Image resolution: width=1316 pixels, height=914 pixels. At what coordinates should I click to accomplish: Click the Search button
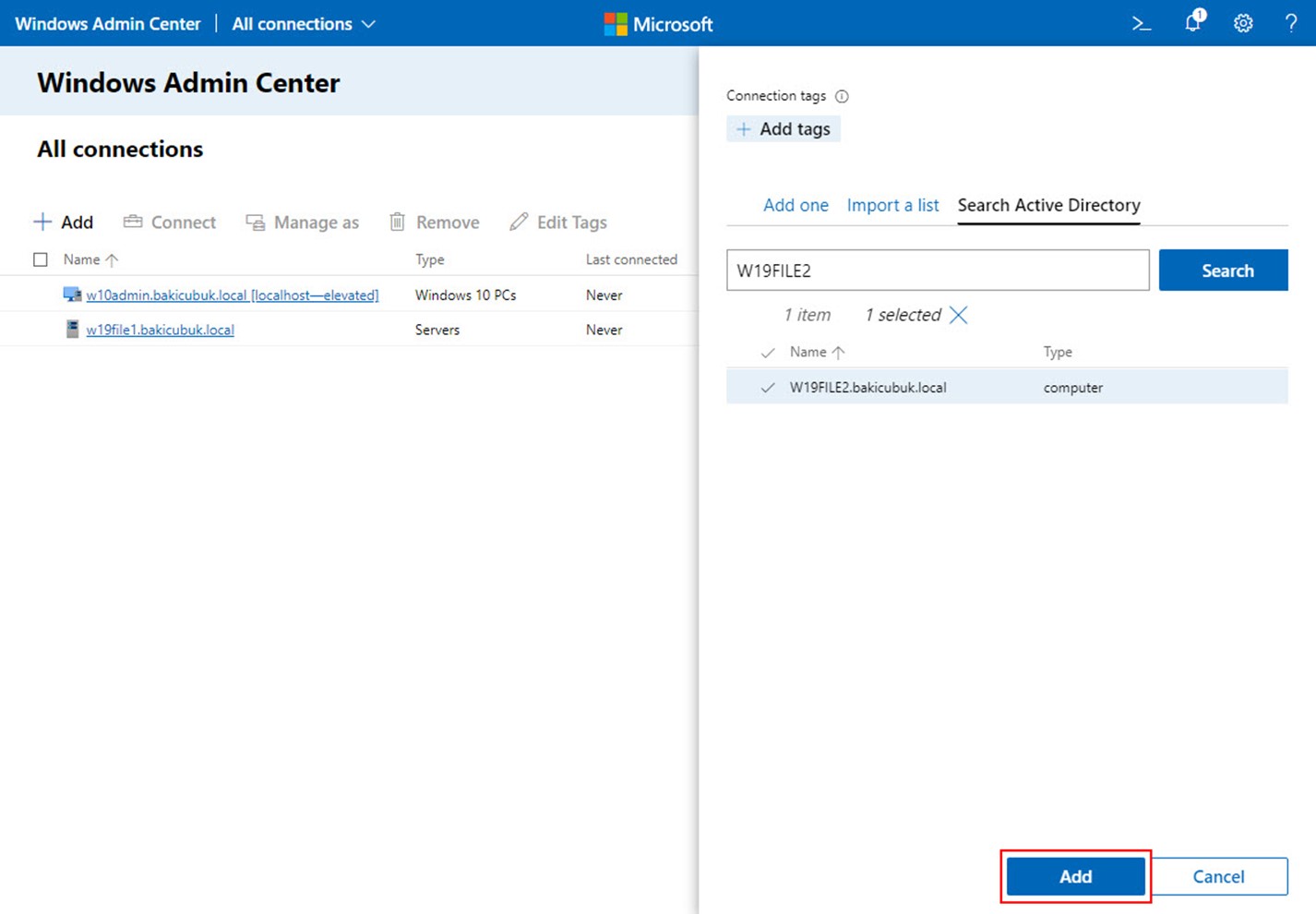pyautogui.click(x=1224, y=270)
